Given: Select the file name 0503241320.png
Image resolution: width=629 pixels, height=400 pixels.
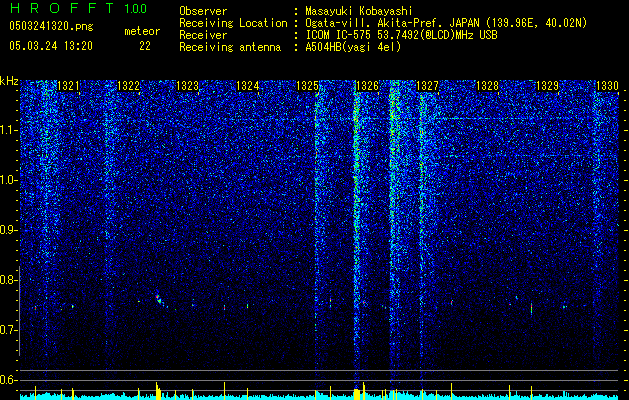Looking at the screenshot, I should [x=51, y=26].
